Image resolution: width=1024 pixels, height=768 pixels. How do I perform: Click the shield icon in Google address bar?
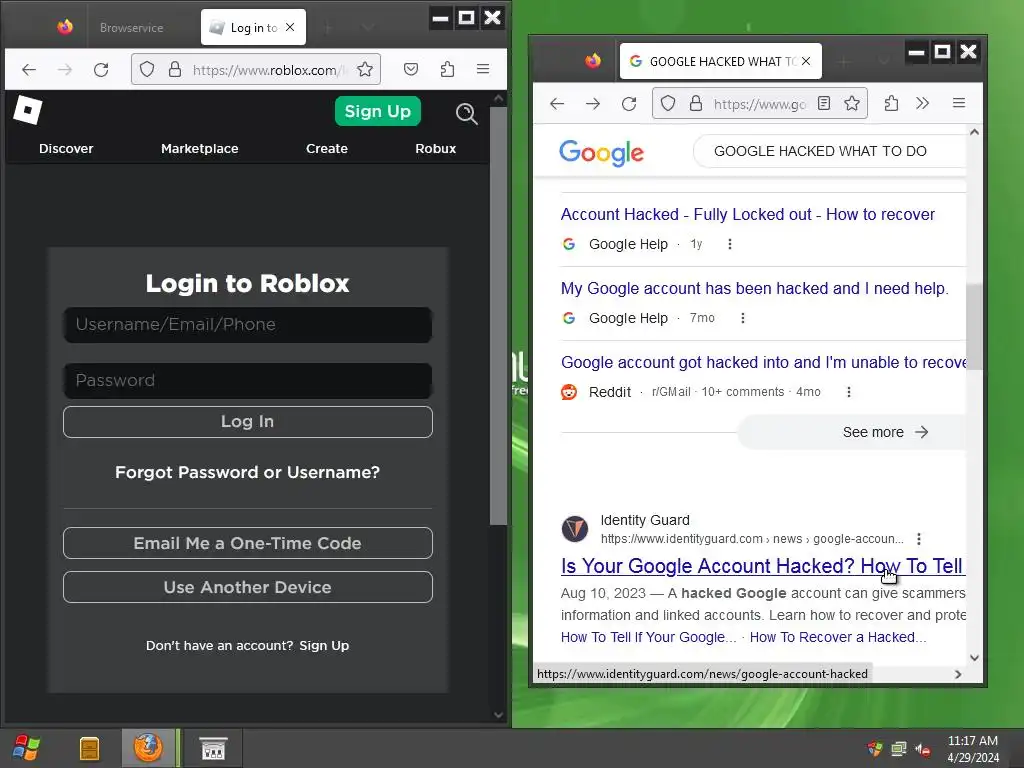coord(668,103)
